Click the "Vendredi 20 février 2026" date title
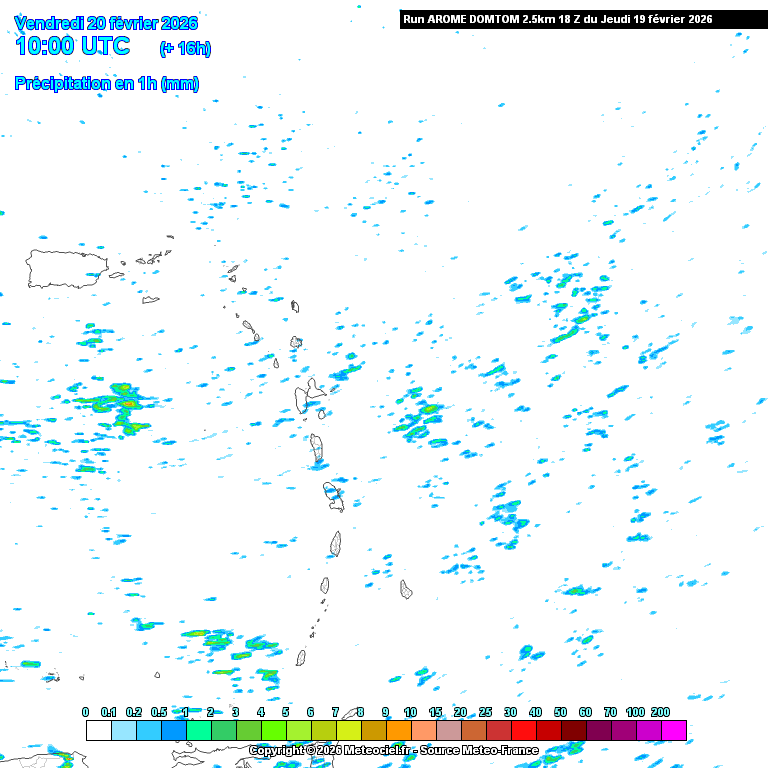 pos(107,23)
